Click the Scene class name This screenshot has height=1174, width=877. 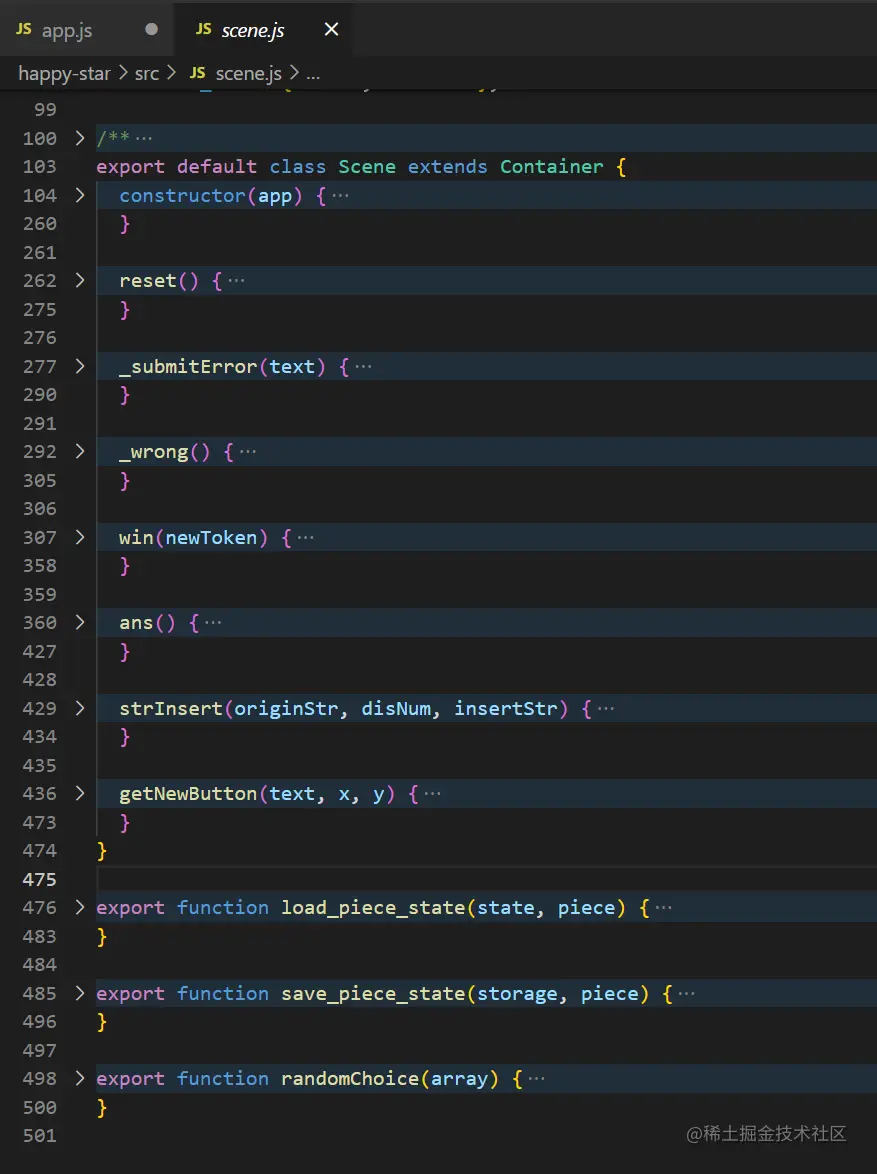[367, 166]
